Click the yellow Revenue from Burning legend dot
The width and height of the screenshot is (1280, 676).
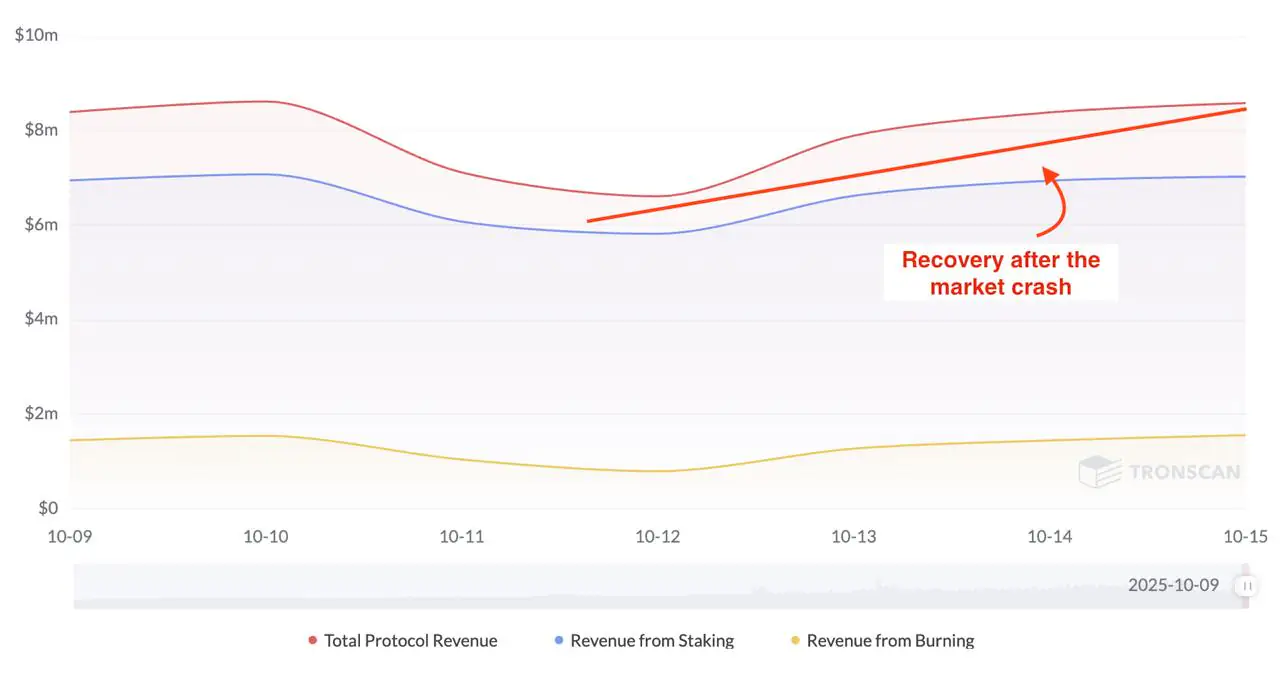(x=796, y=641)
